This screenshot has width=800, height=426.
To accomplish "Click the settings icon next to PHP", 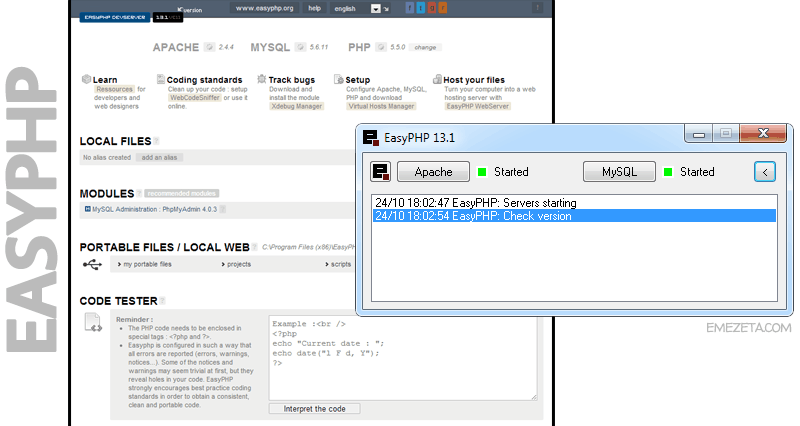I will 381,47.
